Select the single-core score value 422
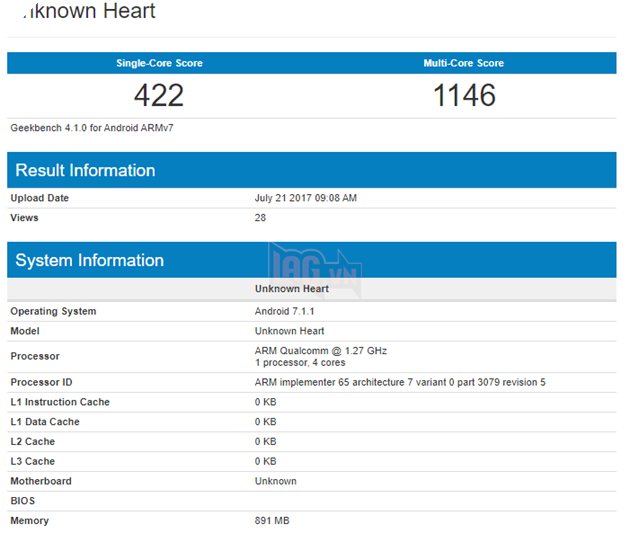Image resolution: width=630 pixels, height=542 pixels. point(159,96)
